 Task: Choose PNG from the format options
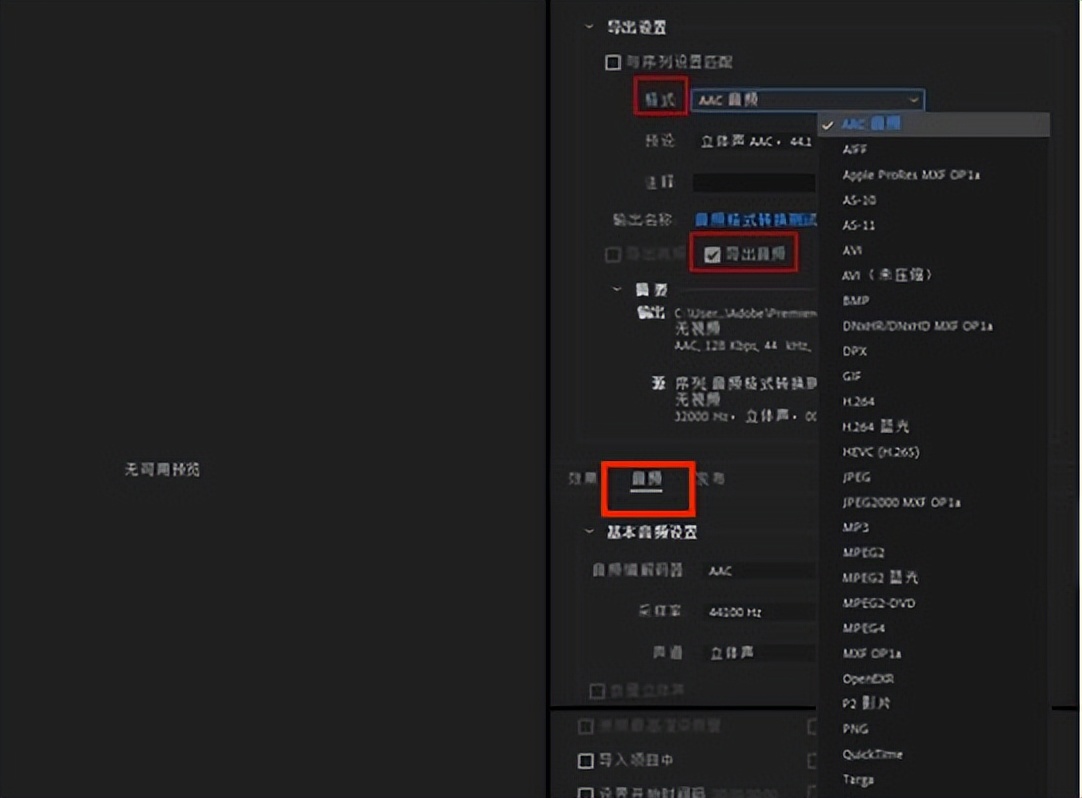(855, 729)
